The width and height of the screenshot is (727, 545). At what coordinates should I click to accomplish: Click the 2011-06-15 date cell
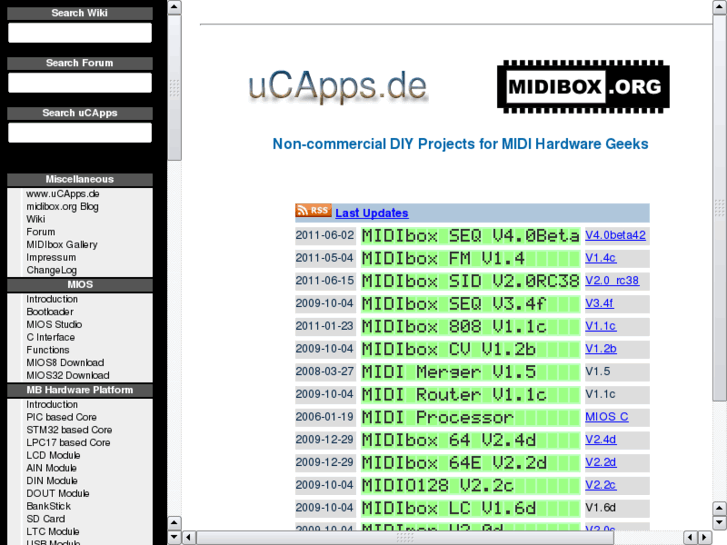[x=325, y=281]
